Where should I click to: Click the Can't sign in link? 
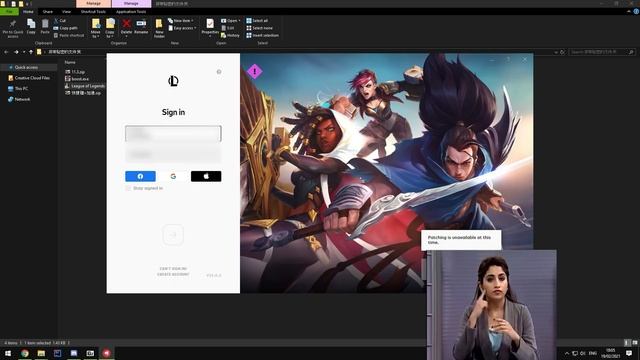[x=173, y=269]
